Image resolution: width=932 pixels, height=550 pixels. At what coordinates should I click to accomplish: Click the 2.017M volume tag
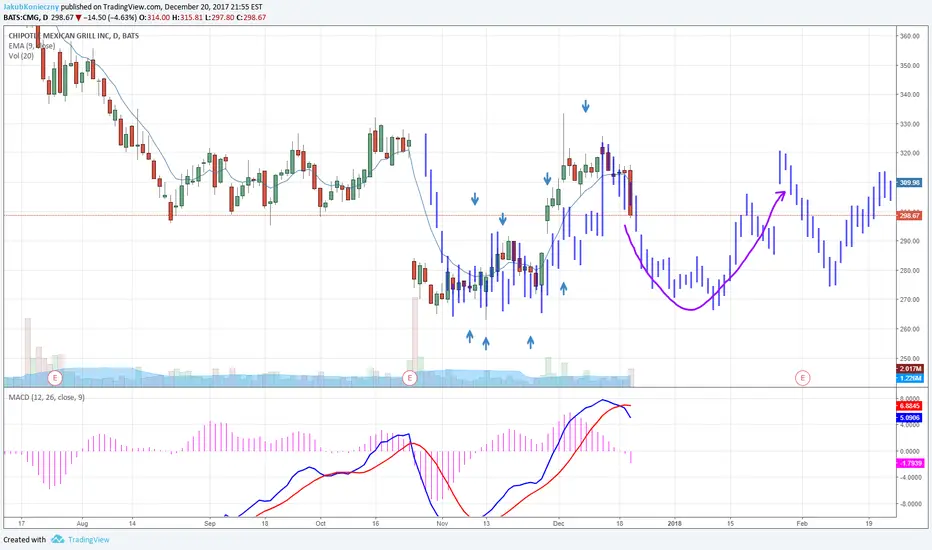[909, 369]
